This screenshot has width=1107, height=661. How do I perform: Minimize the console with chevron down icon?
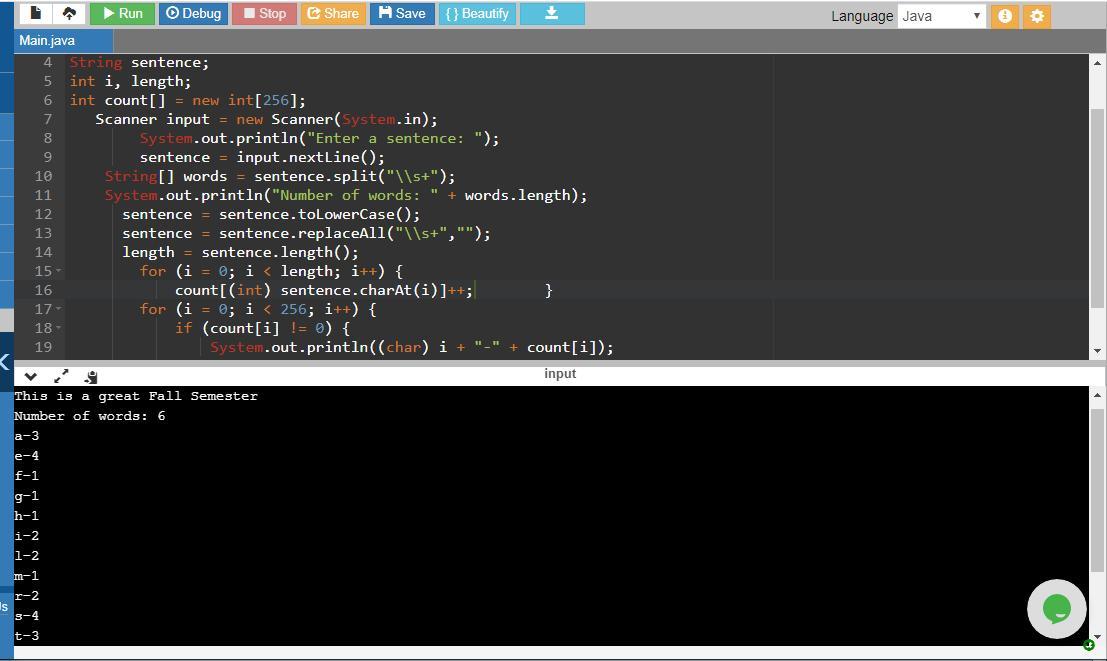point(31,376)
